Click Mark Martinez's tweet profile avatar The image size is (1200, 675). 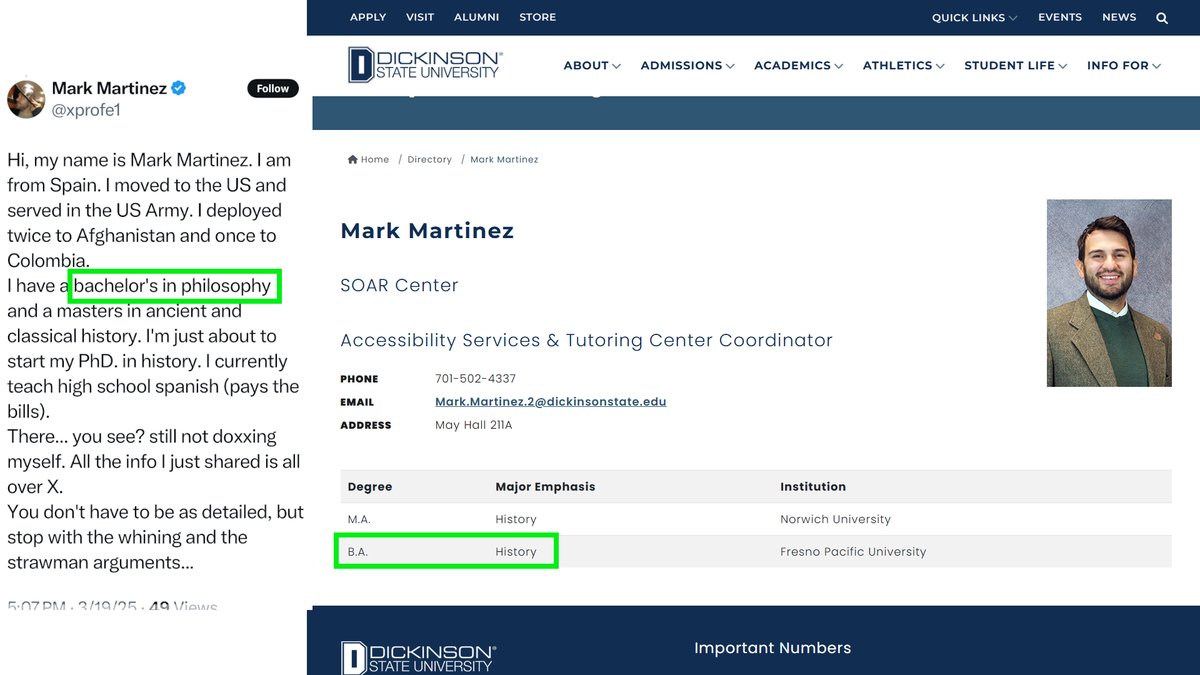coord(26,99)
